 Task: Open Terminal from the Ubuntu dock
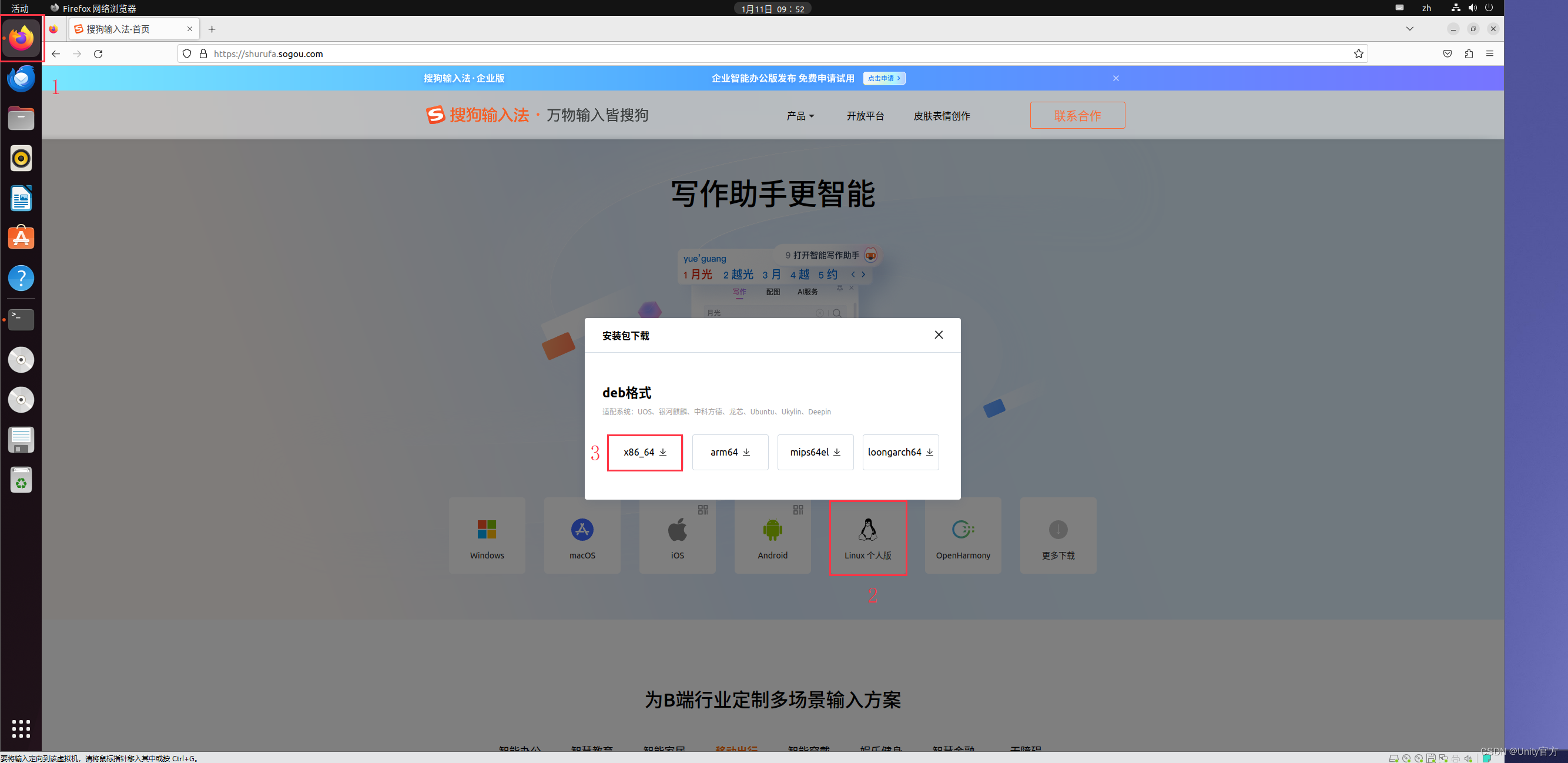tap(21, 319)
